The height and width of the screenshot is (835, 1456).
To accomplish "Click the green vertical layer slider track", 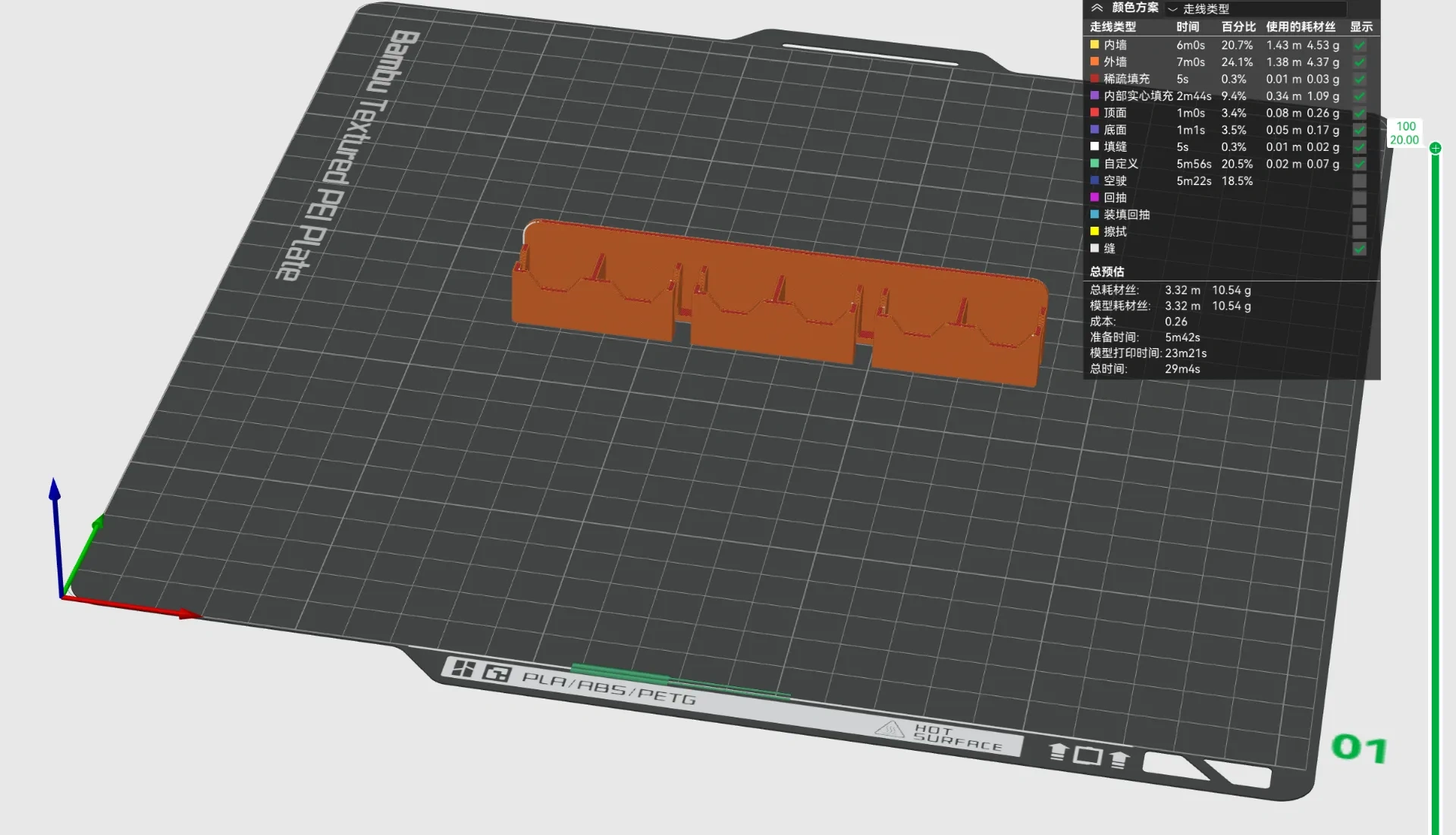I will click(x=1435, y=493).
